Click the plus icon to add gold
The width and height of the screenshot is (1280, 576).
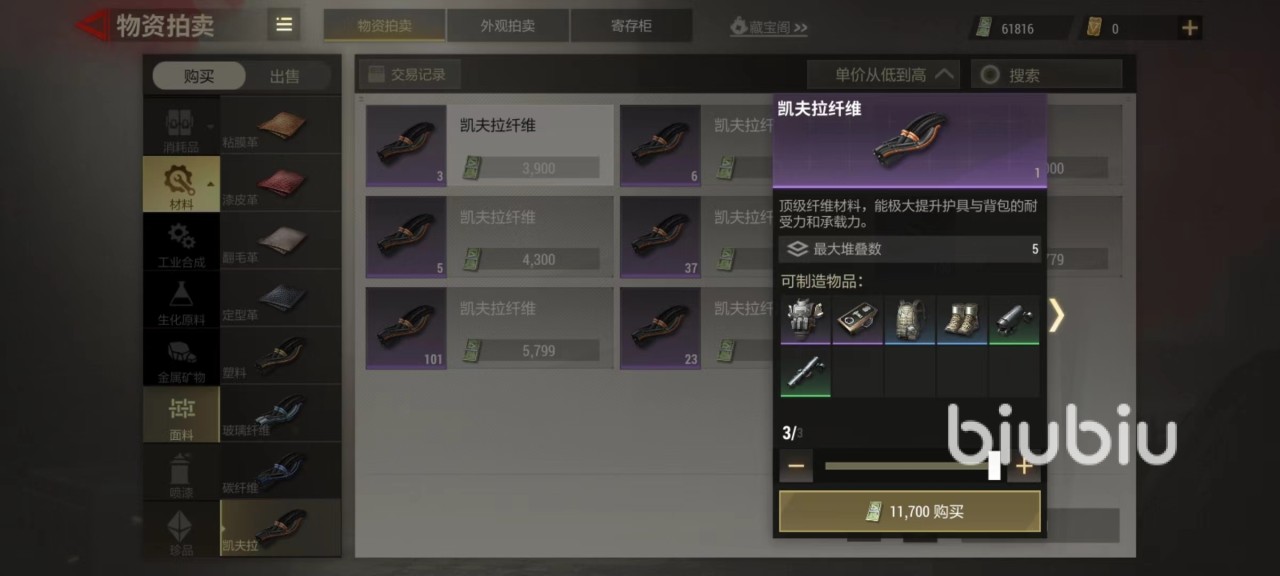[1190, 28]
